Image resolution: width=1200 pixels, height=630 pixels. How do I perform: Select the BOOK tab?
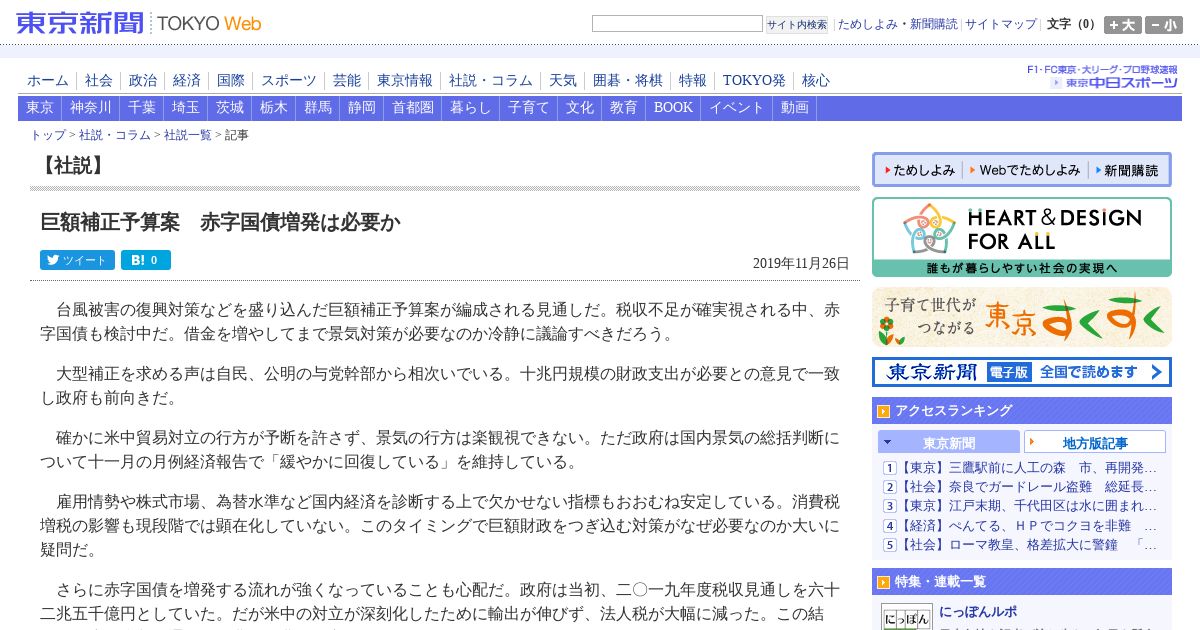point(673,108)
